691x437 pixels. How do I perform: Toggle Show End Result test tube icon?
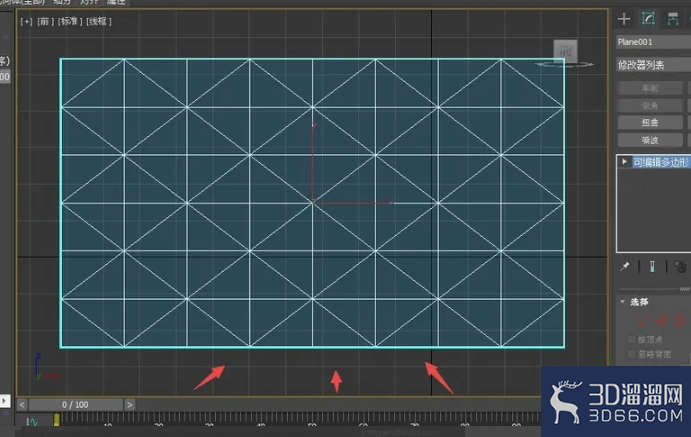[x=652, y=267]
